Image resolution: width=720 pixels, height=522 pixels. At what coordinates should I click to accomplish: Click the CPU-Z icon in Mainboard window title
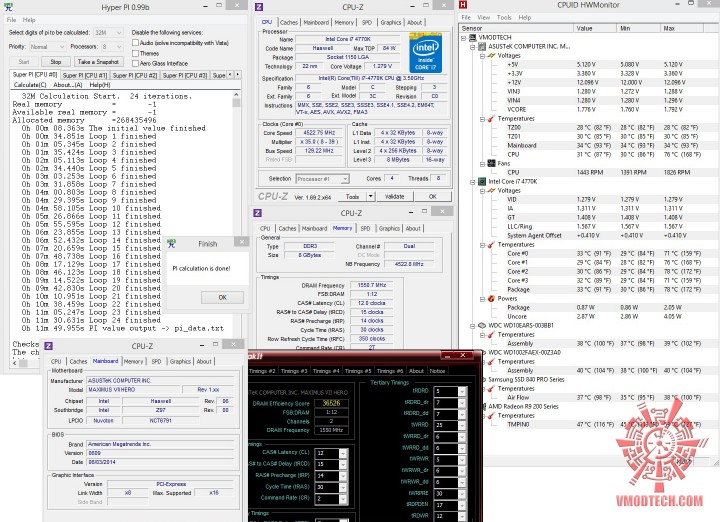click(x=49, y=346)
